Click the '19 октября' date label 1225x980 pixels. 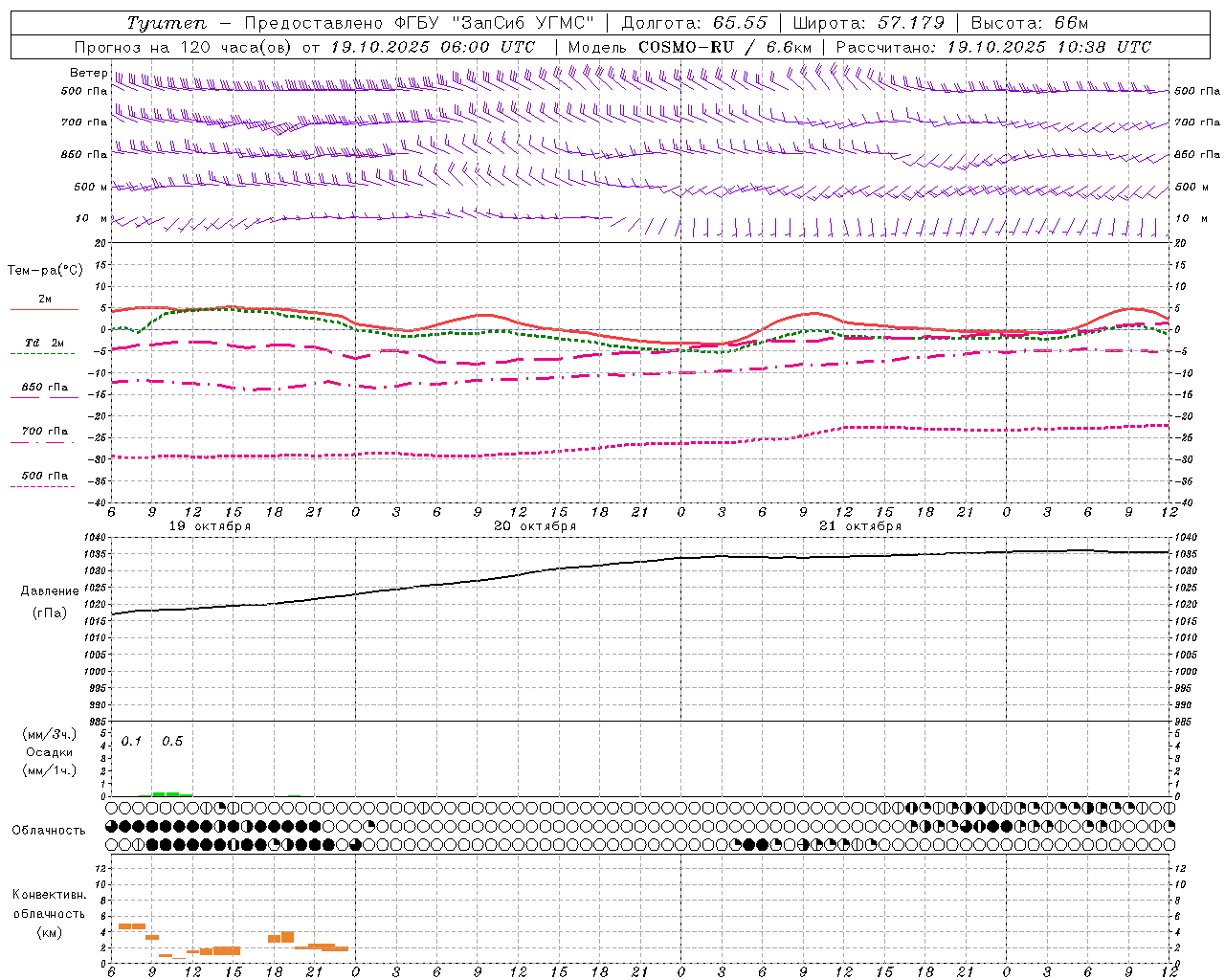point(210,526)
